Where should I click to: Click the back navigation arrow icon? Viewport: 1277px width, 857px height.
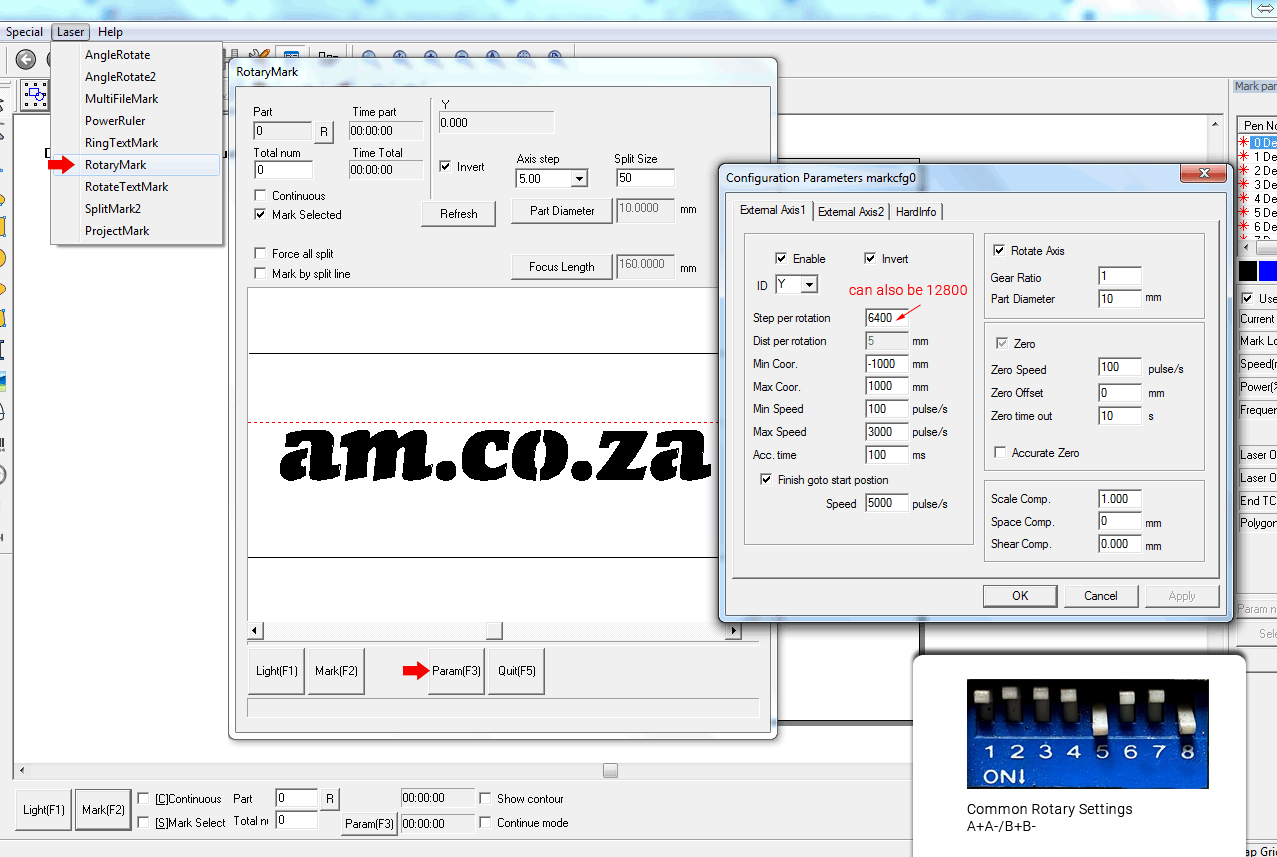24,59
